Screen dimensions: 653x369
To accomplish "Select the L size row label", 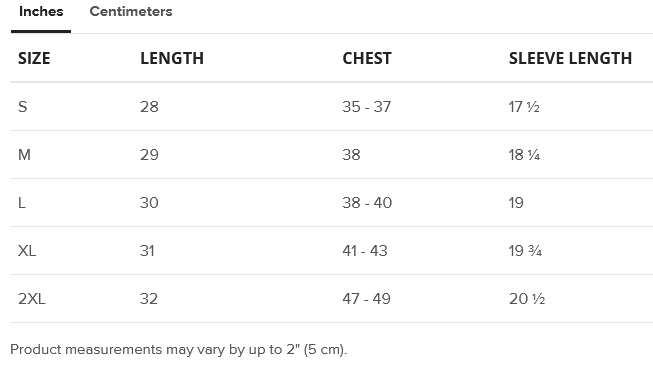I will [22, 203].
